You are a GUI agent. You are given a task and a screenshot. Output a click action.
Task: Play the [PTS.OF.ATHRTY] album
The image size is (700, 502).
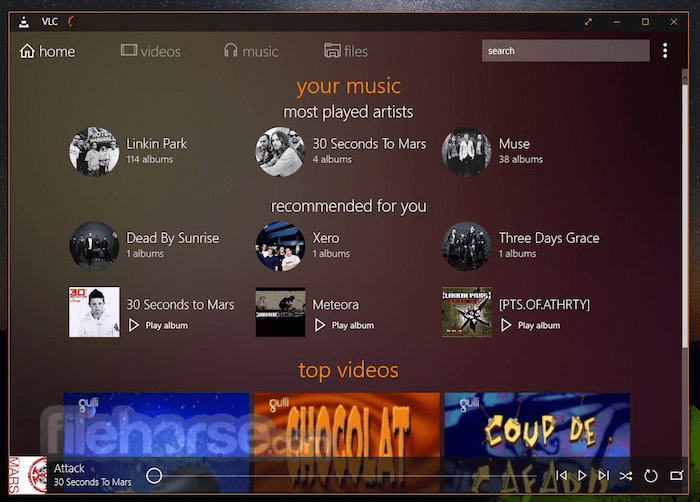pos(530,325)
